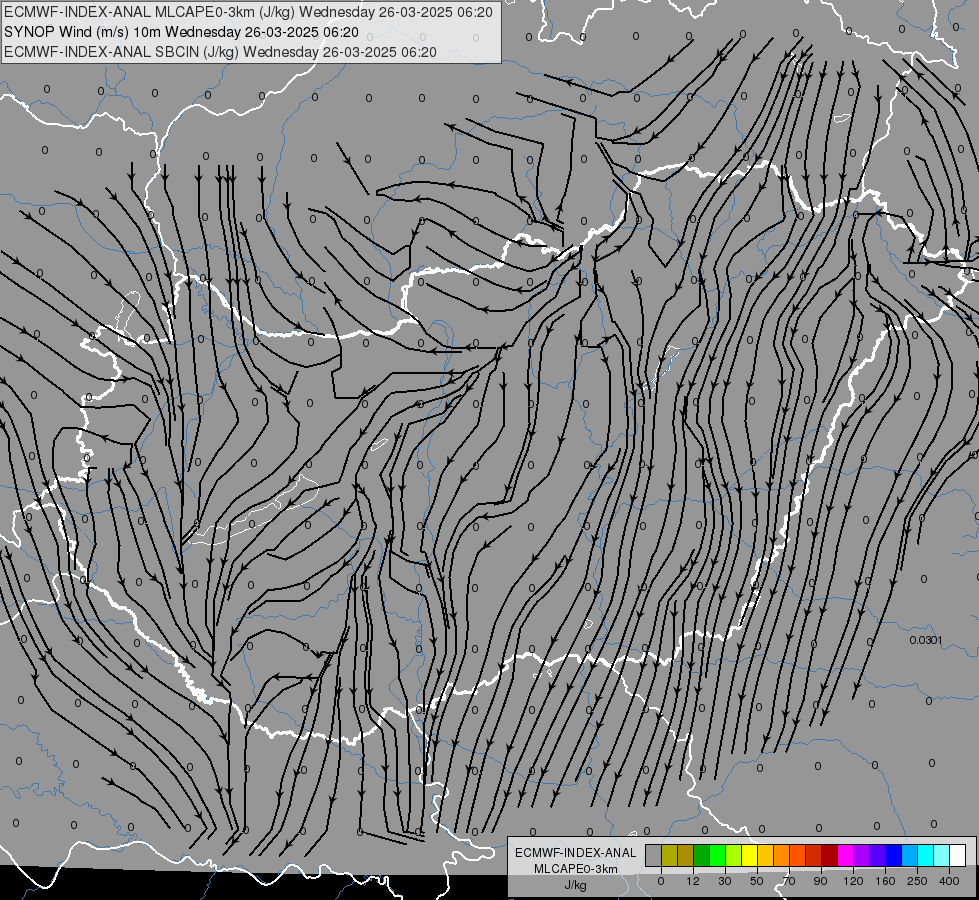The height and width of the screenshot is (900, 979).
Task: Click the dark red legend swatch
Action: [x=830, y=855]
